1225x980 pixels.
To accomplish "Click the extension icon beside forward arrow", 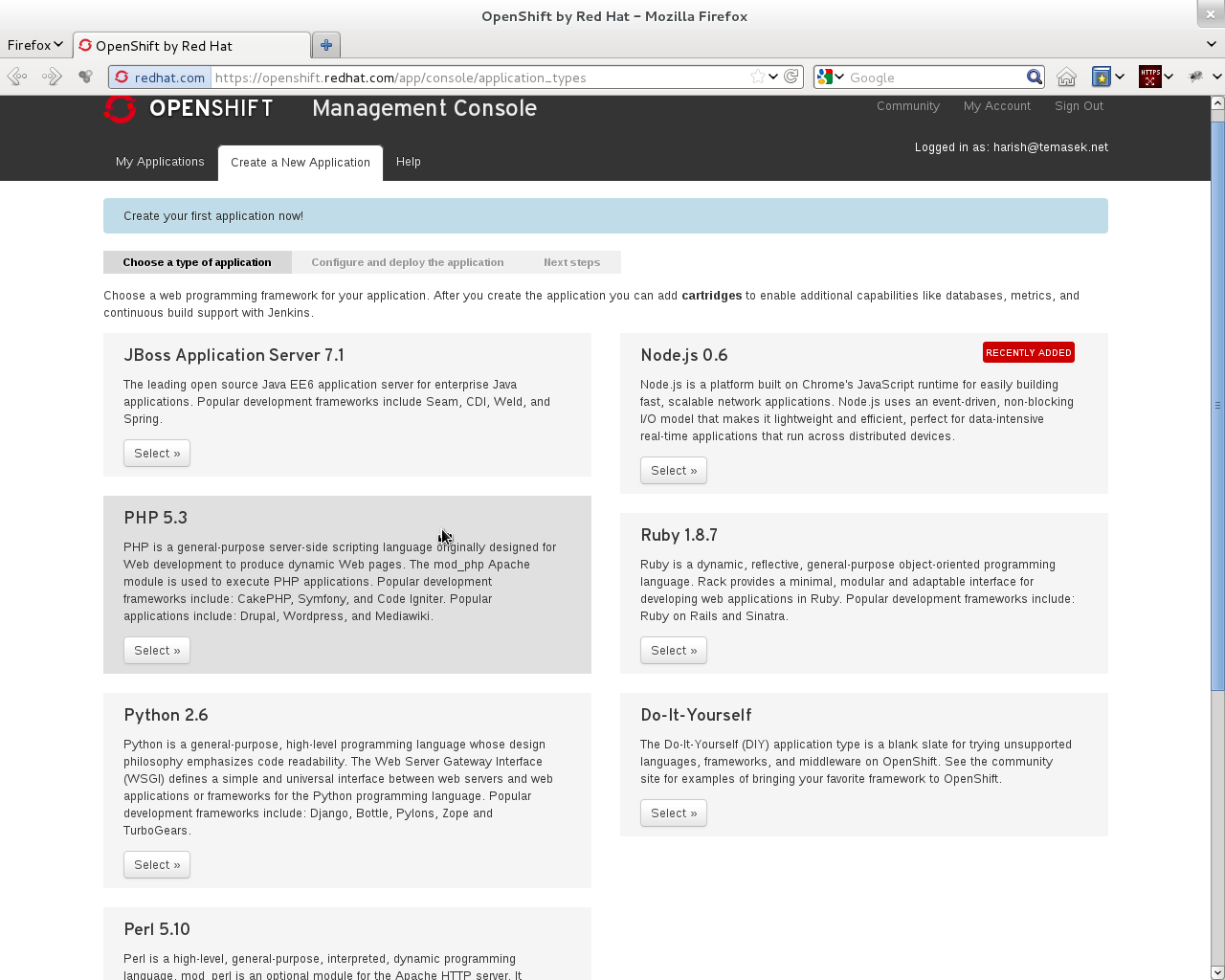I will [86, 77].
